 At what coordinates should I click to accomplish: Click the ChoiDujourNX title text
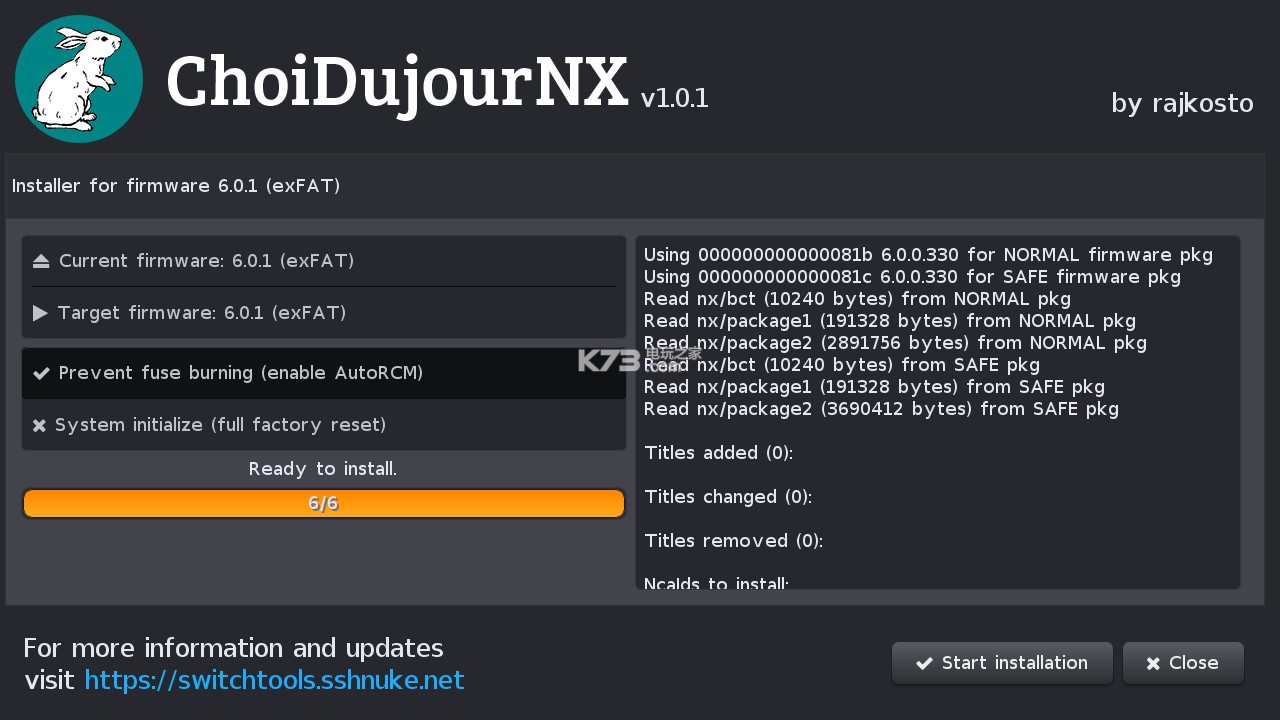coord(397,82)
